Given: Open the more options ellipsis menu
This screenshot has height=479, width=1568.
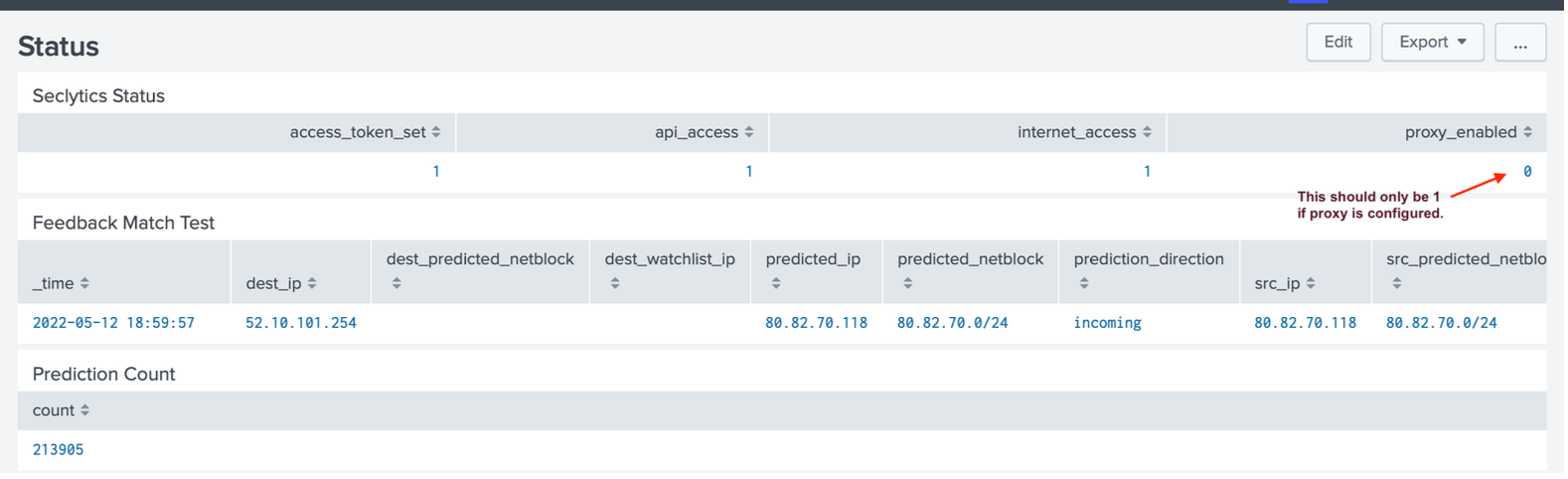Looking at the screenshot, I should pos(1520,42).
